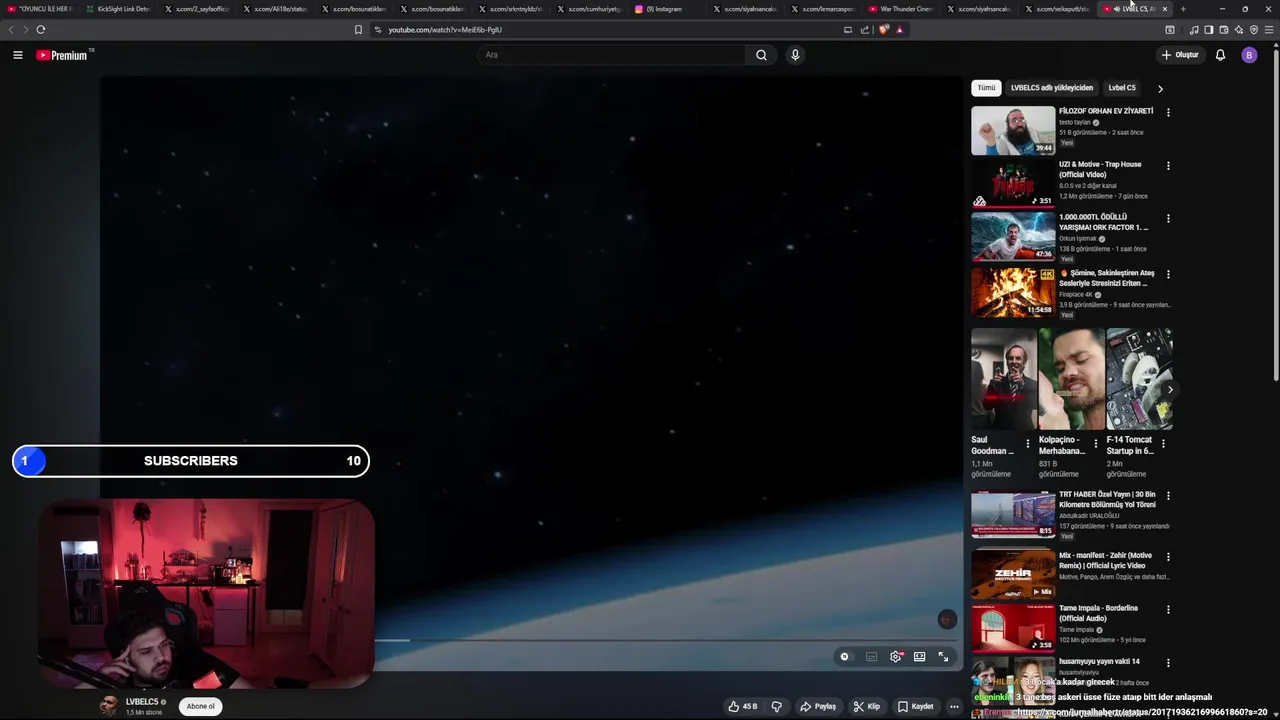
Task: Open player settings gear
Action: (896, 657)
